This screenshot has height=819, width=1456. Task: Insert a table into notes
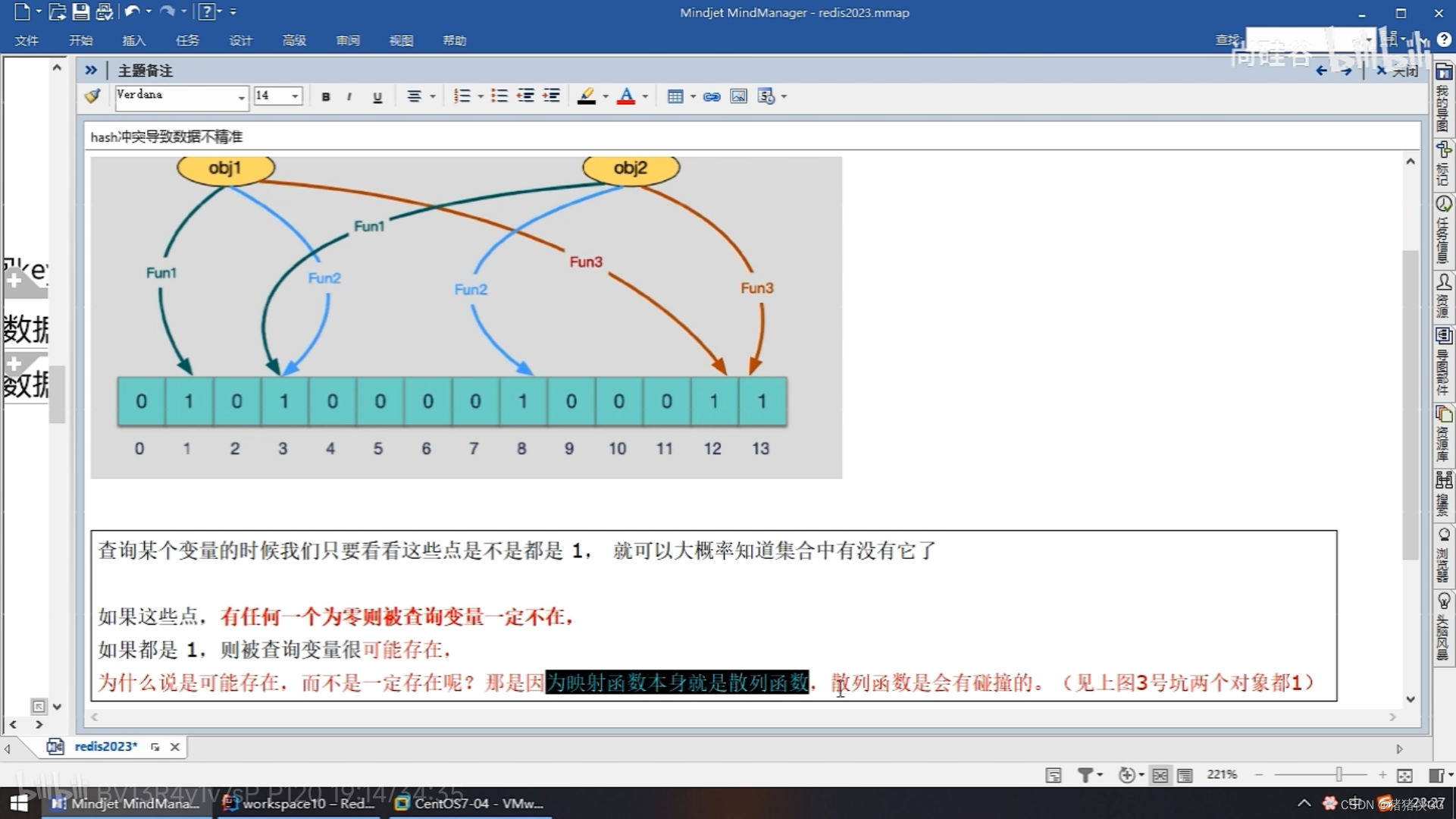click(675, 96)
